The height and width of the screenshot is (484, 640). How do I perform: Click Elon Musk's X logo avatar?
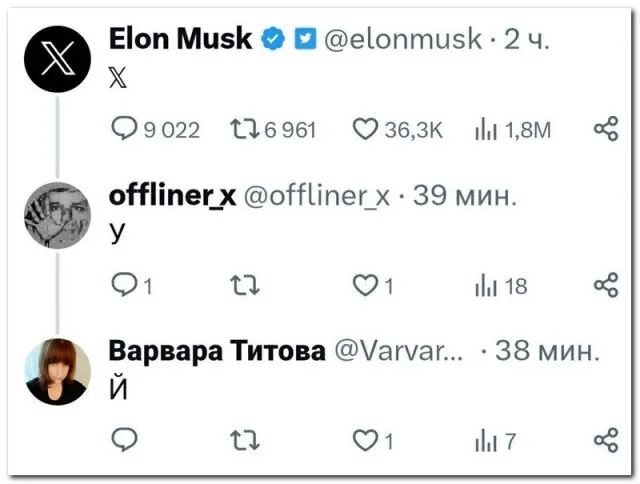tap(57, 60)
